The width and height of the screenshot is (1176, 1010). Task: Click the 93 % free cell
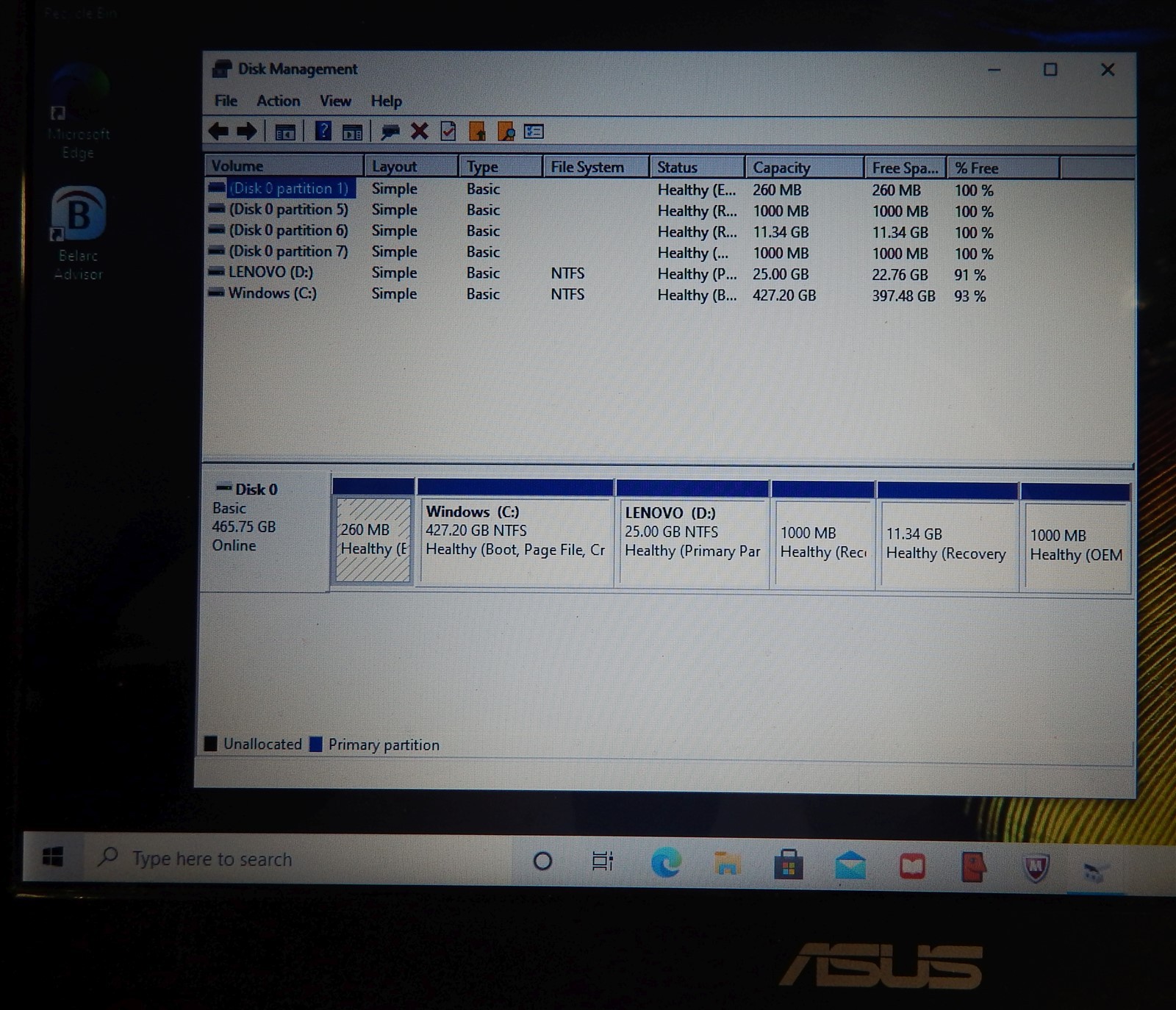coord(969,296)
